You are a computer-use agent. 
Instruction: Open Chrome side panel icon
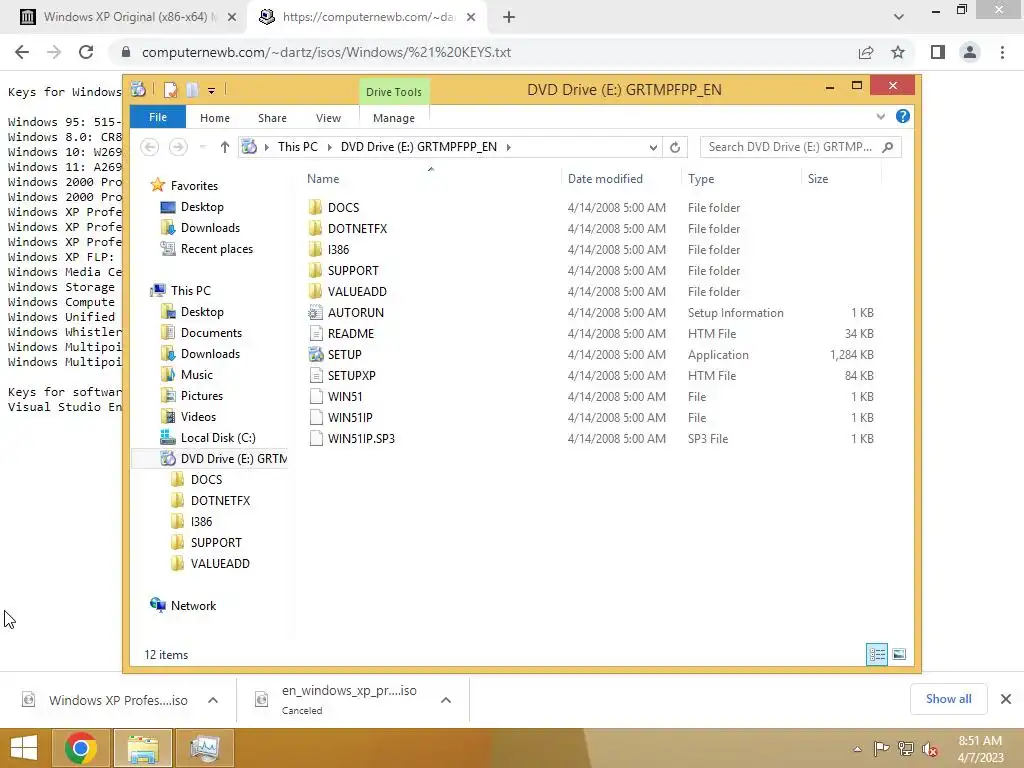pyautogui.click(x=938, y=52)
